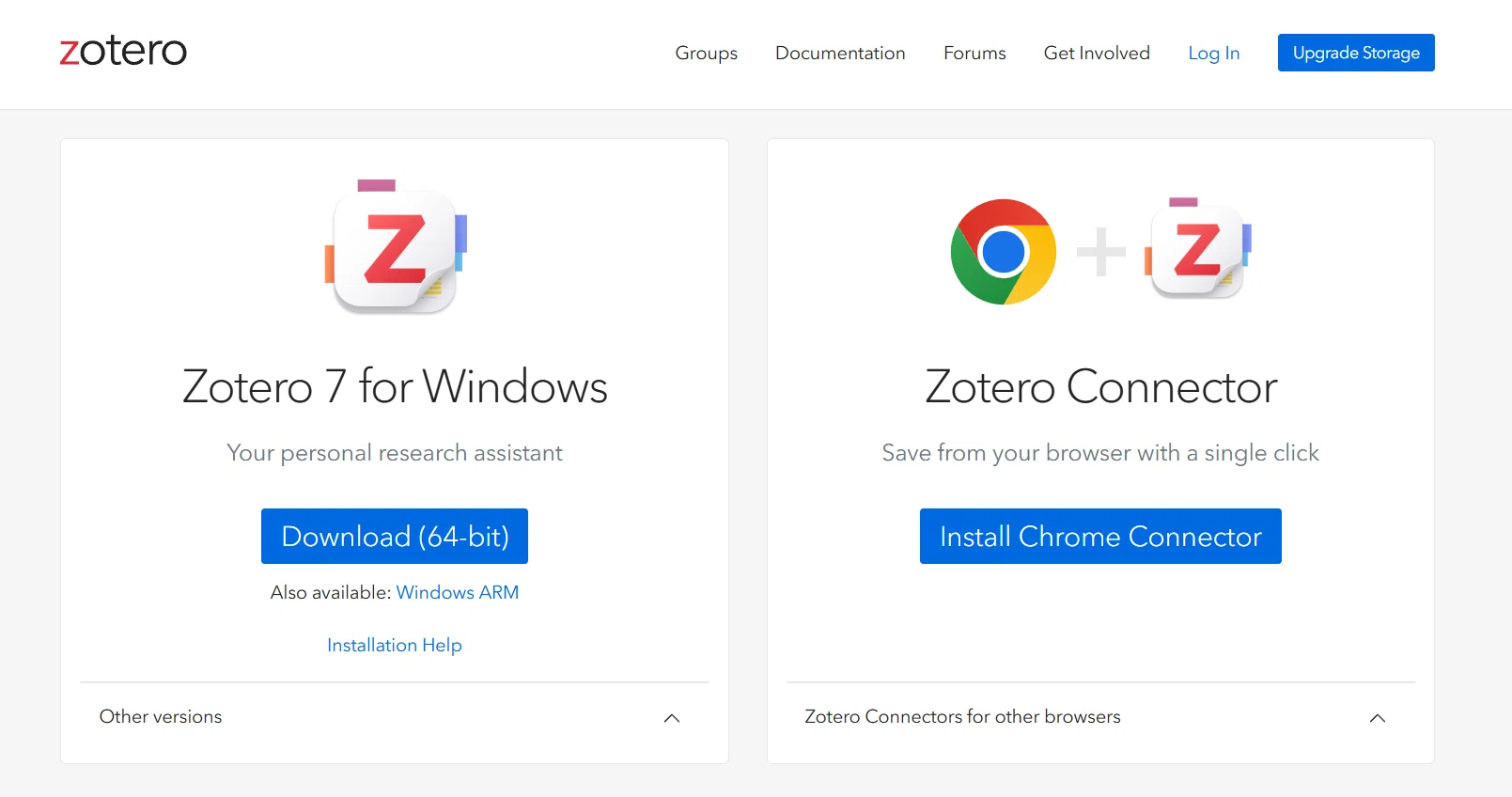The height and width of the screenshot is (797, 1512).
Task: Click the Other versions label
Action: click(x=160, y=716)
